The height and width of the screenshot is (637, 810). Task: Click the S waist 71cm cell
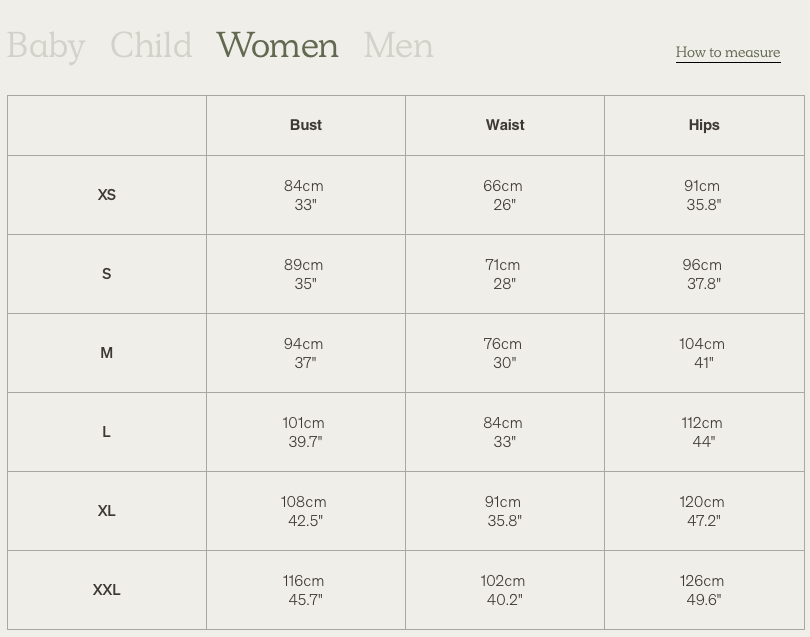505,274
